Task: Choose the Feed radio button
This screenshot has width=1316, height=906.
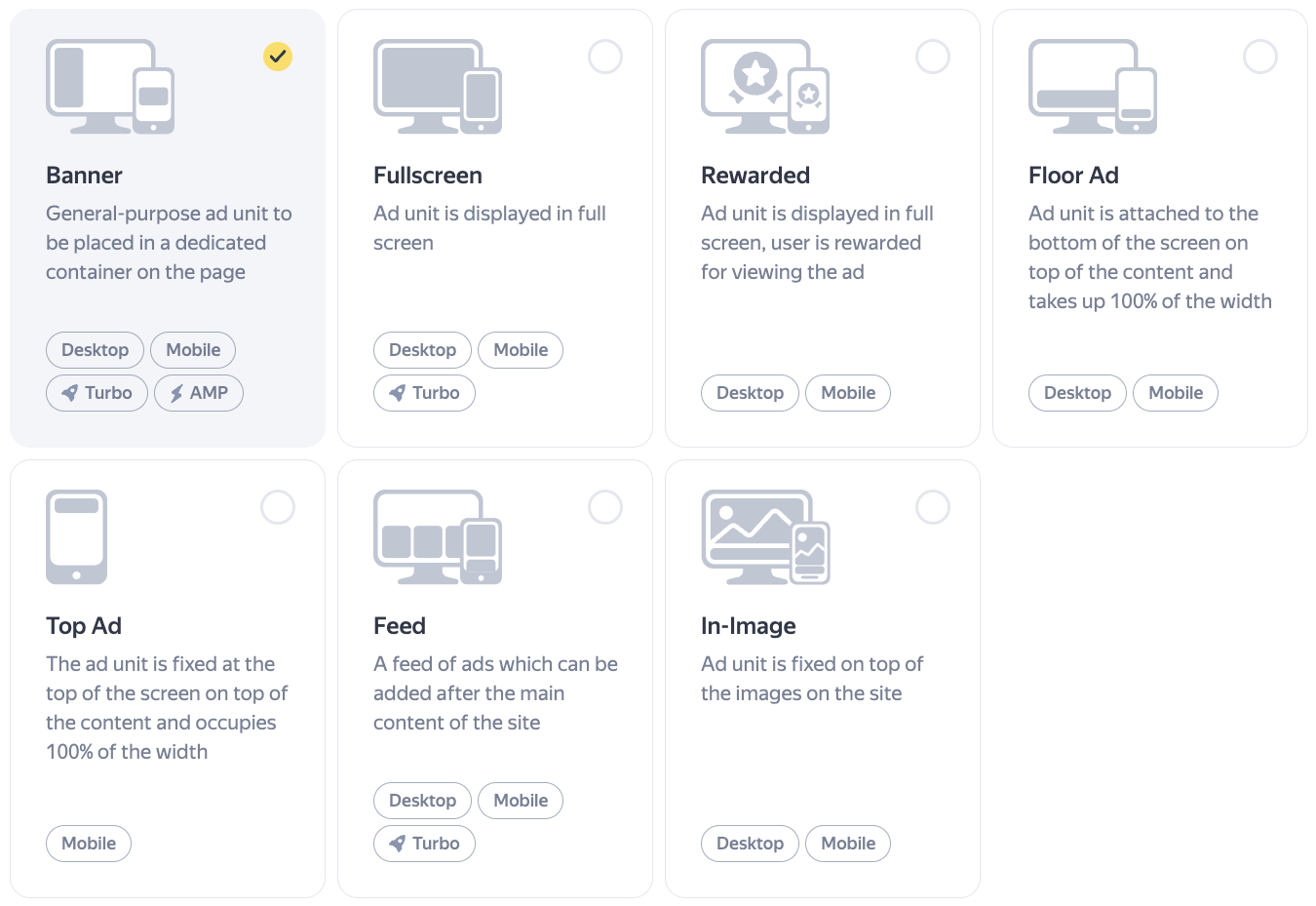Action: click(605, 507)
